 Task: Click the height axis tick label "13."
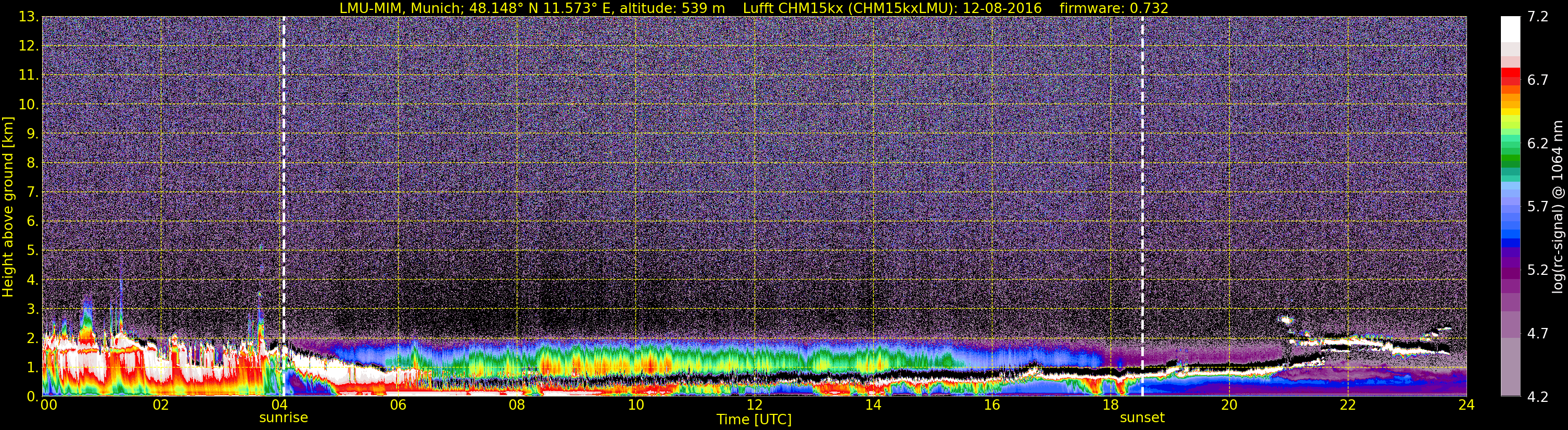tap(29, 17)
